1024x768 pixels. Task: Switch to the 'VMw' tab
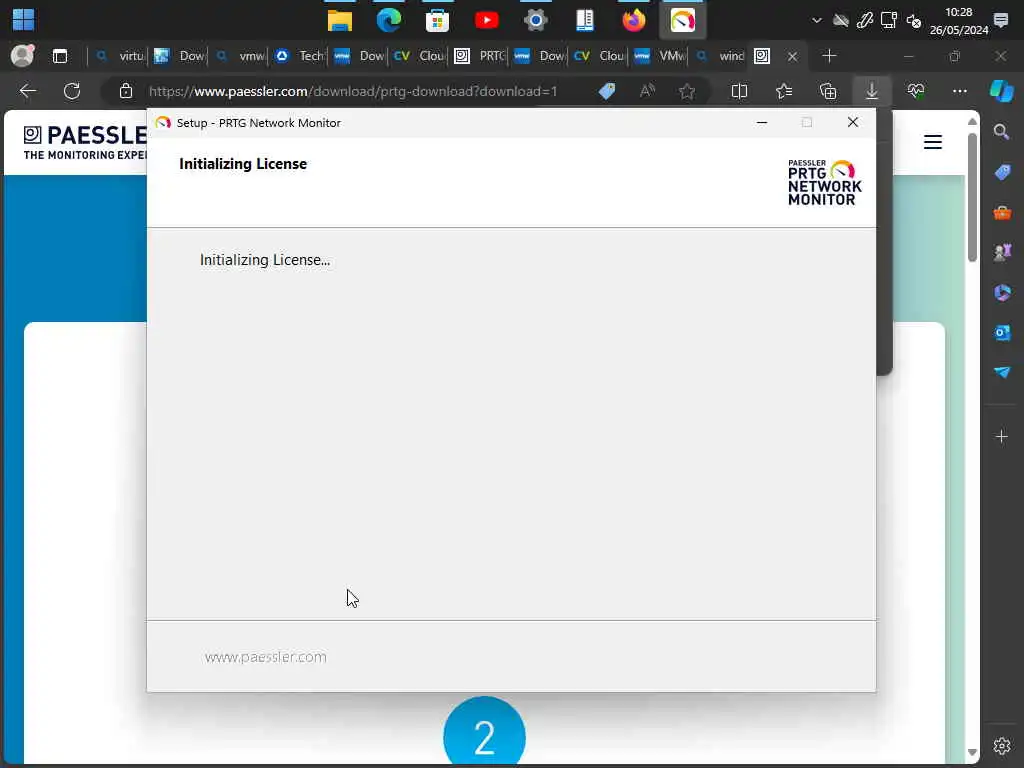(x=660, y=56)
